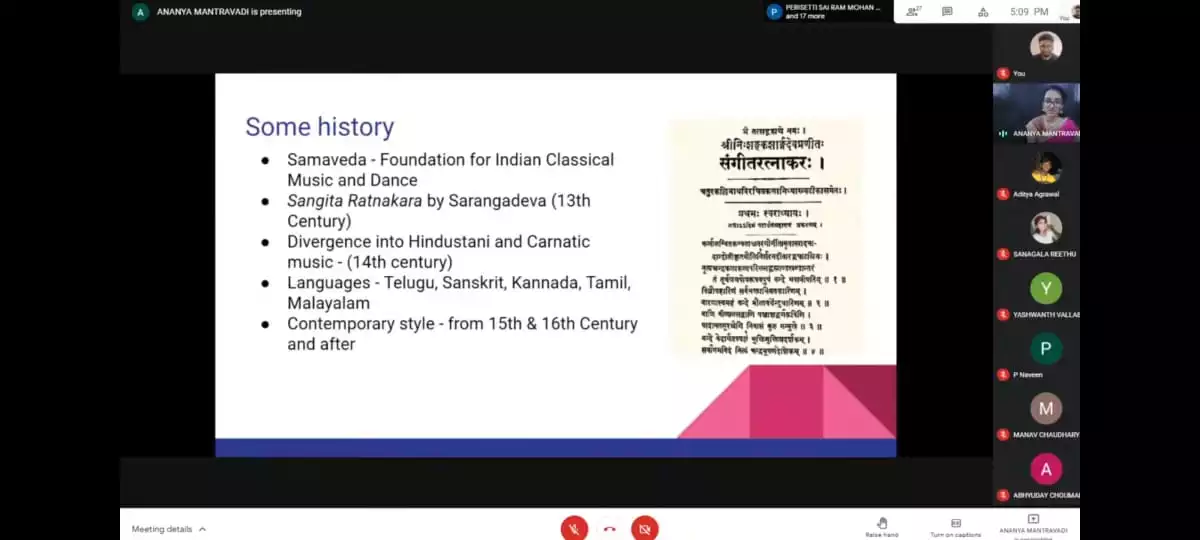Click the Sangita Ratnakara manuscript image
Screen dimensions: 1200x540
click(766, 238)
